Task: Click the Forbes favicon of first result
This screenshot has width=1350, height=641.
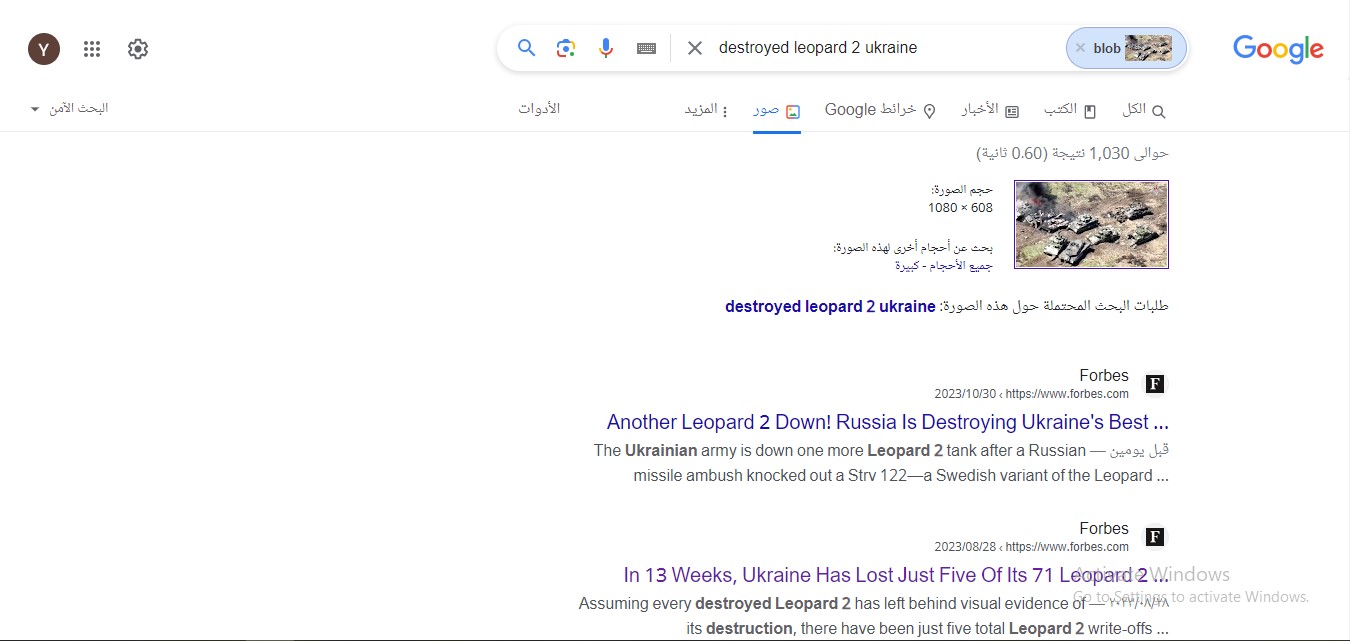Action: (1154, 384)
